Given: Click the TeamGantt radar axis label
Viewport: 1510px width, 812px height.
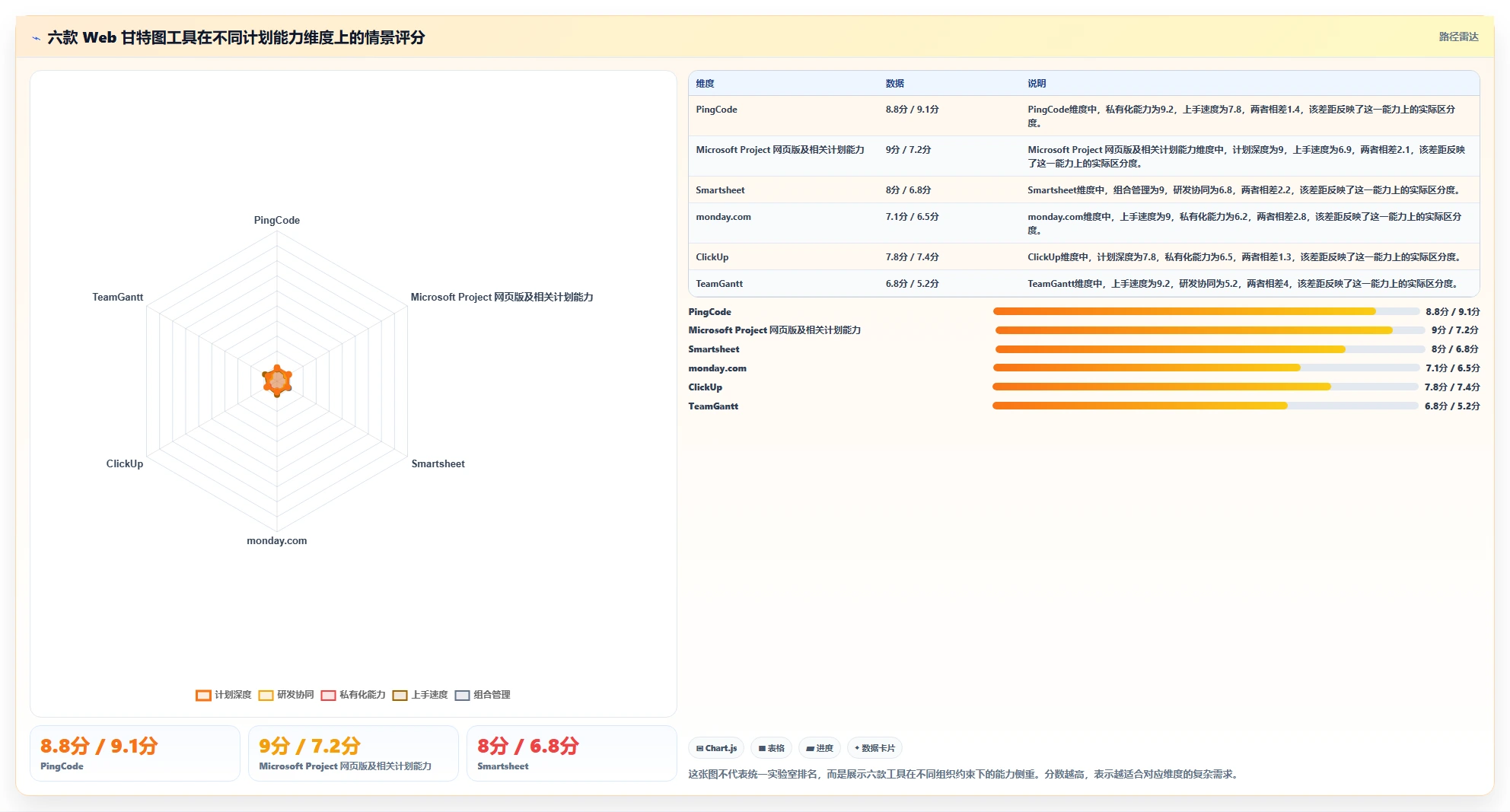Looking at the screenshot, I should click(x=118, y=297).
